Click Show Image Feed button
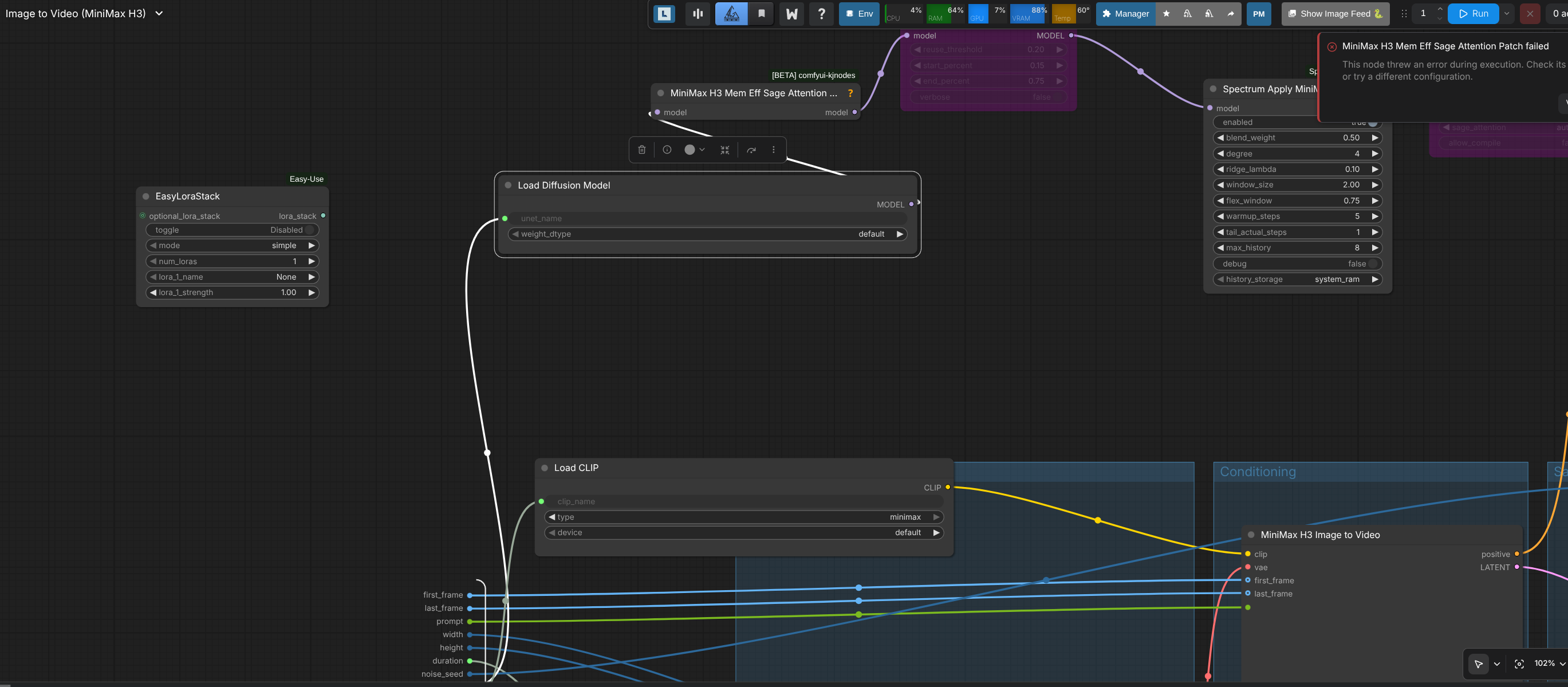Viewport: 1568px width, 687px height. (1335, 13)
